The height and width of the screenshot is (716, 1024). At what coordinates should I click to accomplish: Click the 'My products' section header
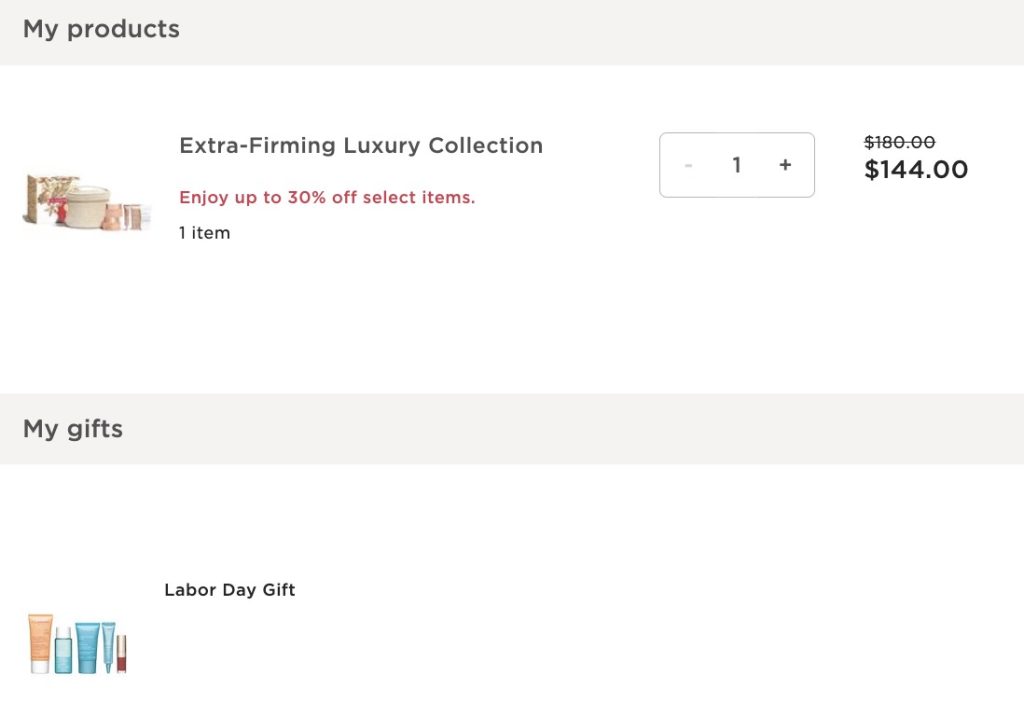[x=101, y=29]
